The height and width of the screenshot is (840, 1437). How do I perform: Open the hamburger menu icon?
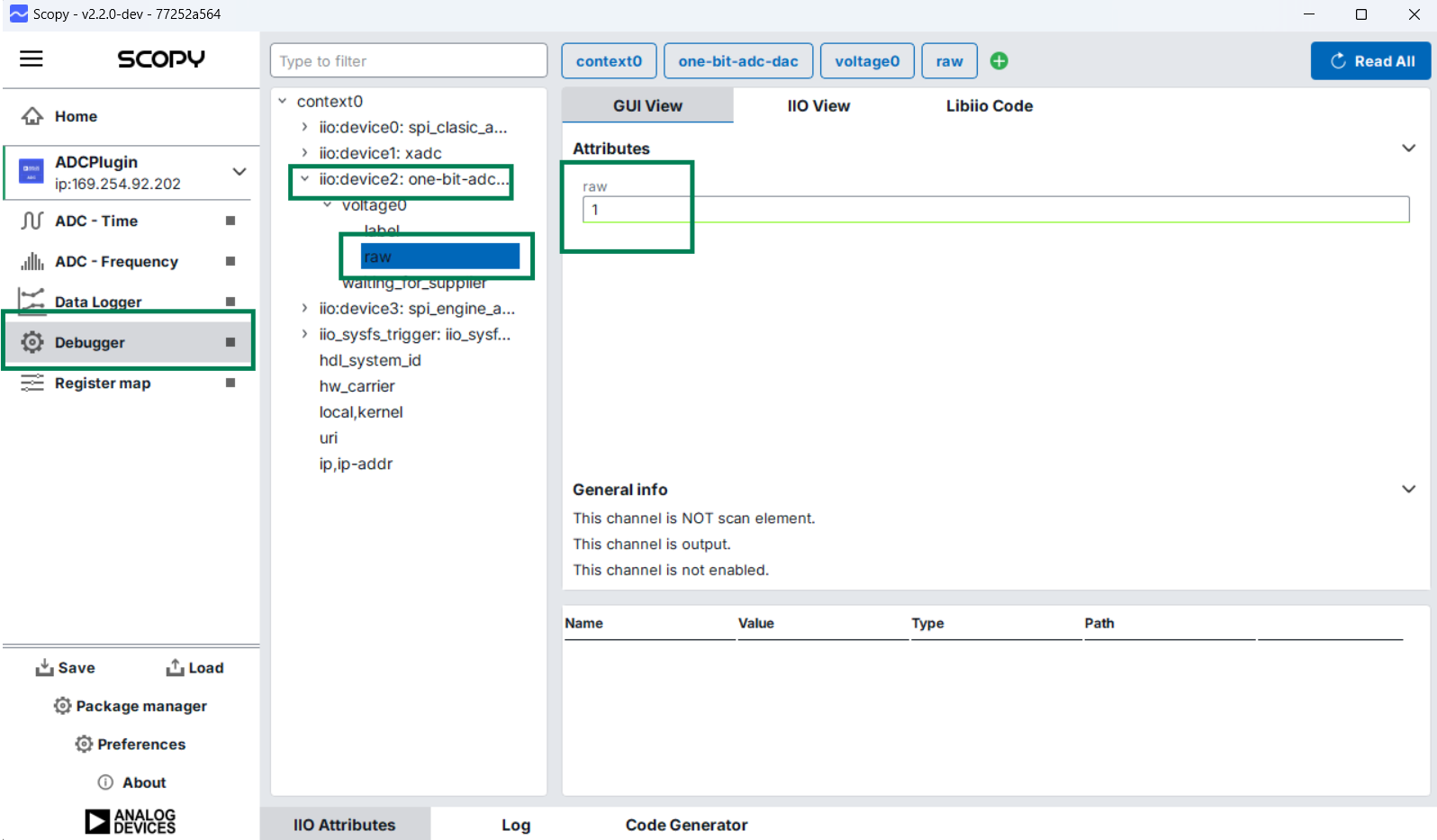pos(32,59)
